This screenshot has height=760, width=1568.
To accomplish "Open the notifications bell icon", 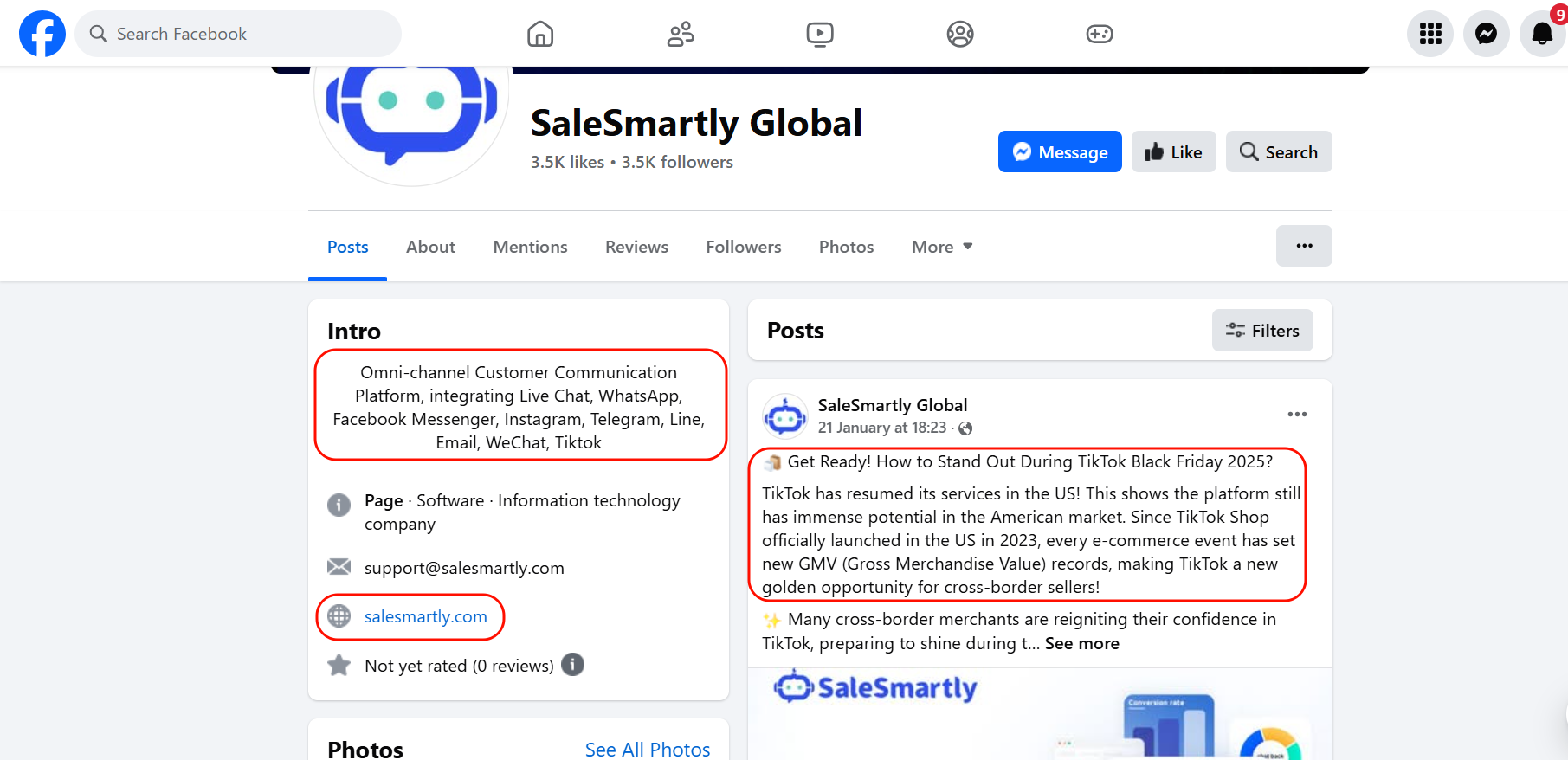I will tap(1542, 34).
